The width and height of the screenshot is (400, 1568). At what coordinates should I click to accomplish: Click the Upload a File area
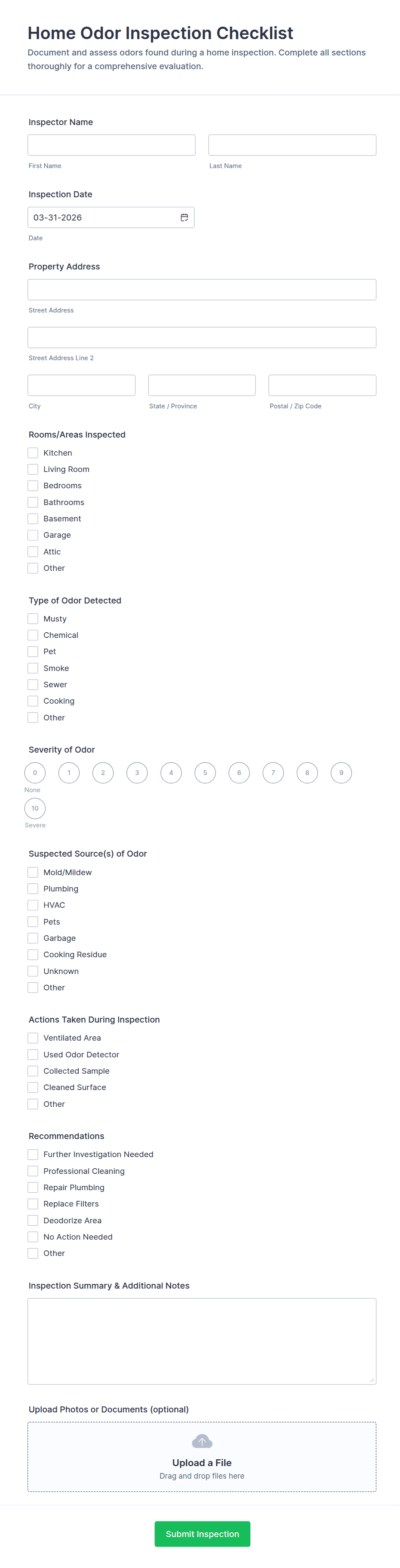(202, 1457)
